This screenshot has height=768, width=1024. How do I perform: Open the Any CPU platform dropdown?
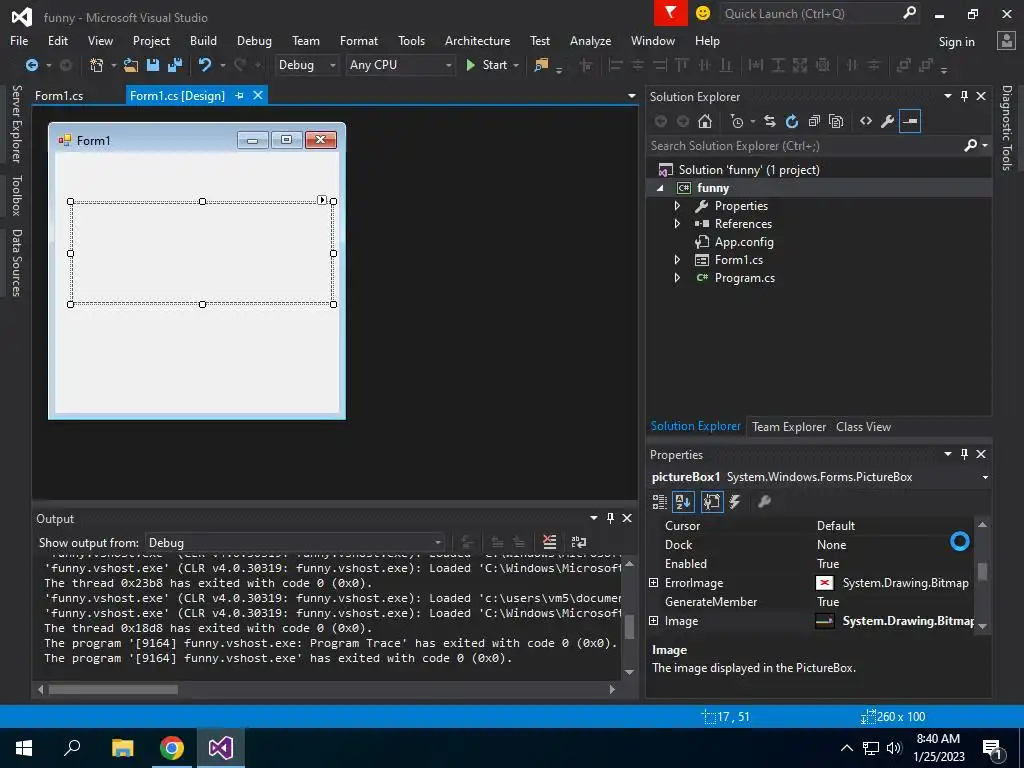(x=448, y=65)
